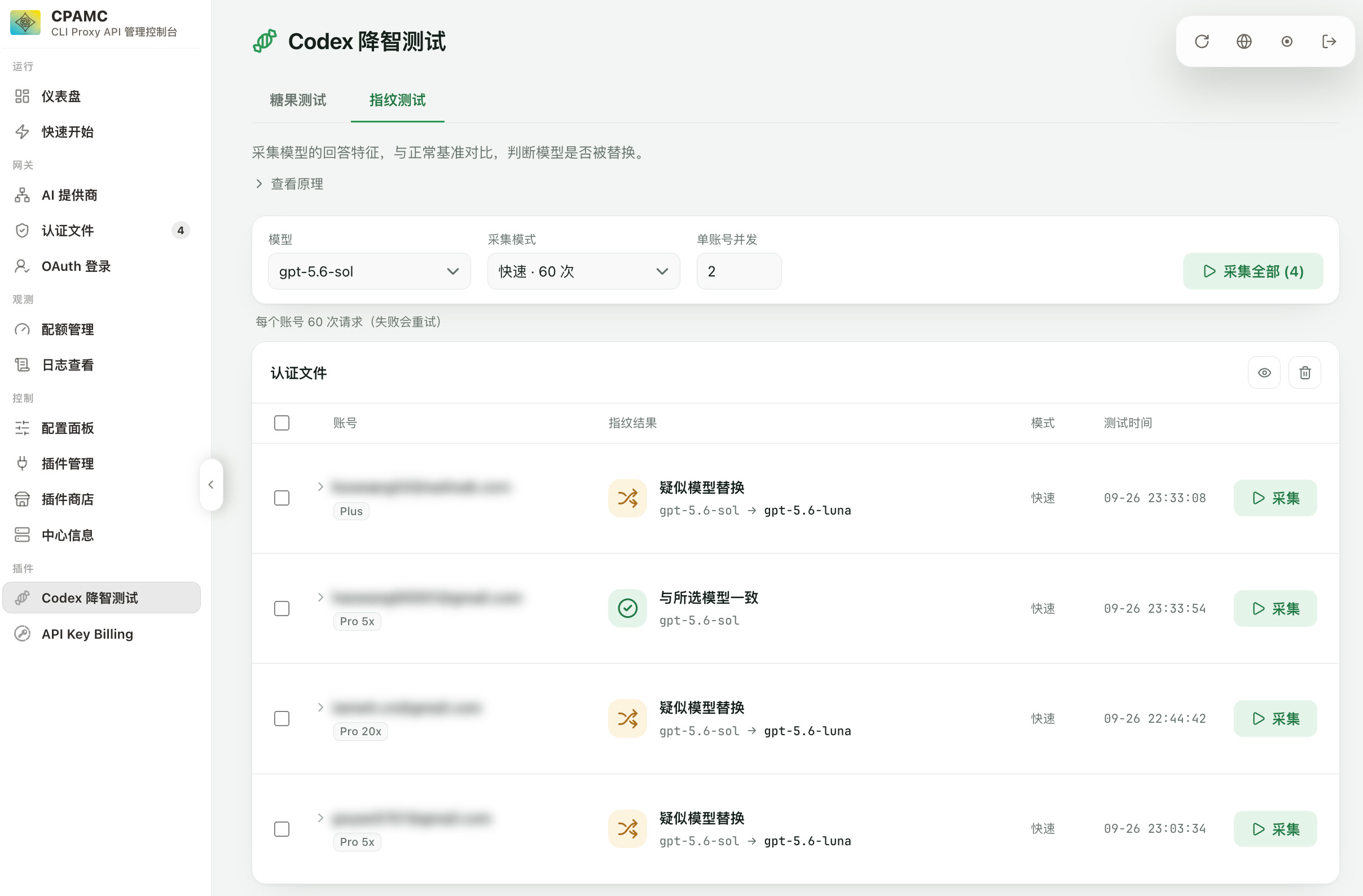The width and height of the screenshot is (1363, 896).
Task: Expand the 23:03:34 Pro 5x row chevron
Action: (320, 818)
